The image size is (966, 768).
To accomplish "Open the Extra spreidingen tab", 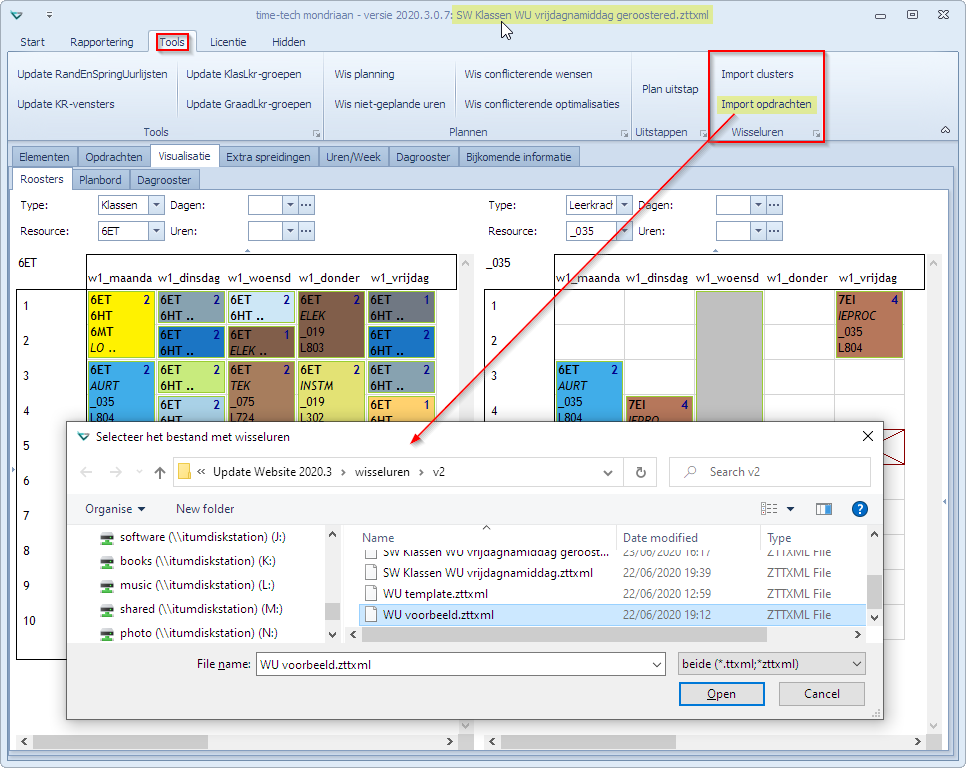I will click(268, 157).
